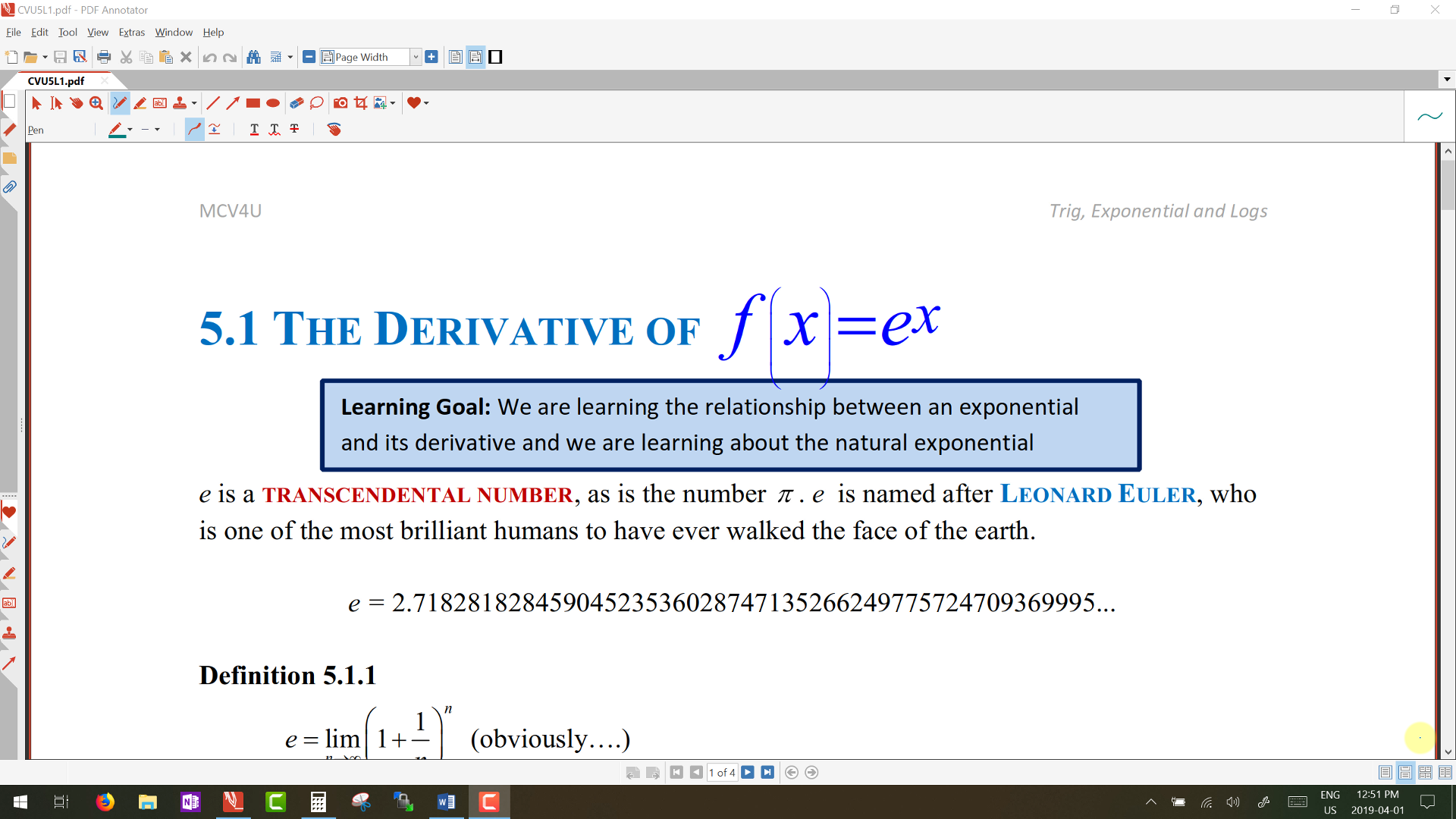Screen dimensions: 1456x819
Task: Select the Eraser tool
Action: pos(297,103)
